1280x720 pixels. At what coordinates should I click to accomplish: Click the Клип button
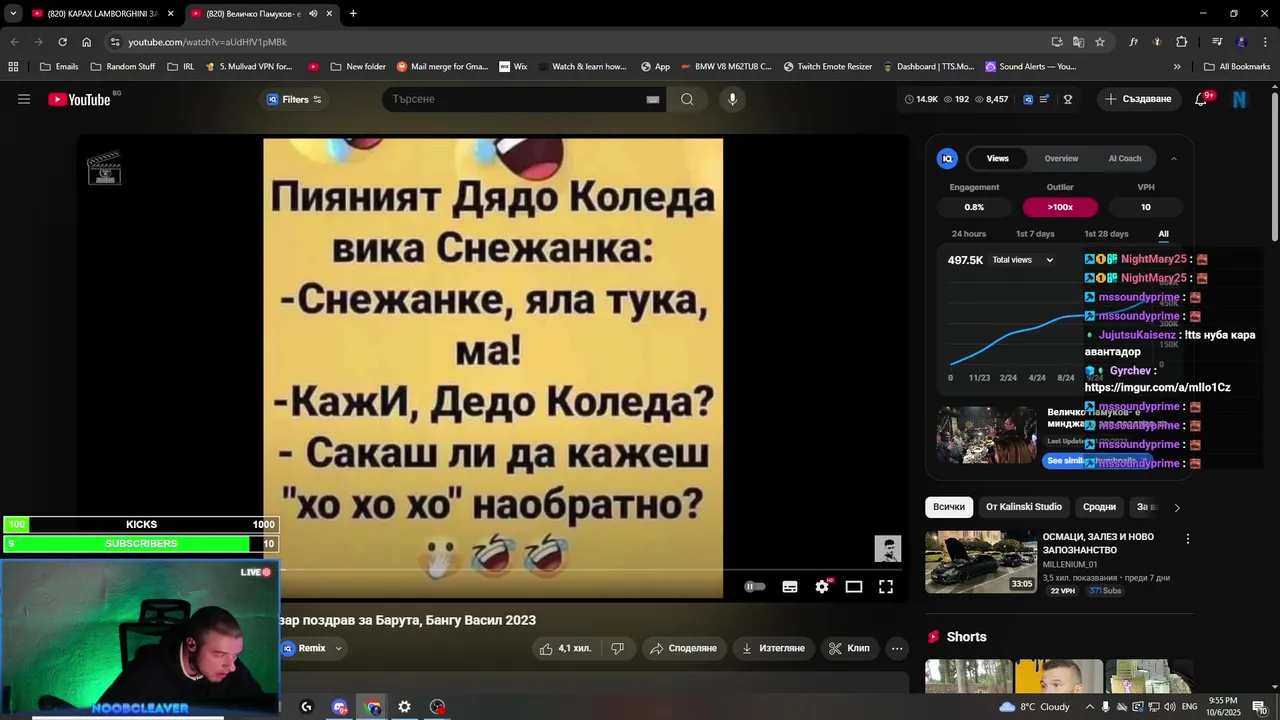point(849,648)
